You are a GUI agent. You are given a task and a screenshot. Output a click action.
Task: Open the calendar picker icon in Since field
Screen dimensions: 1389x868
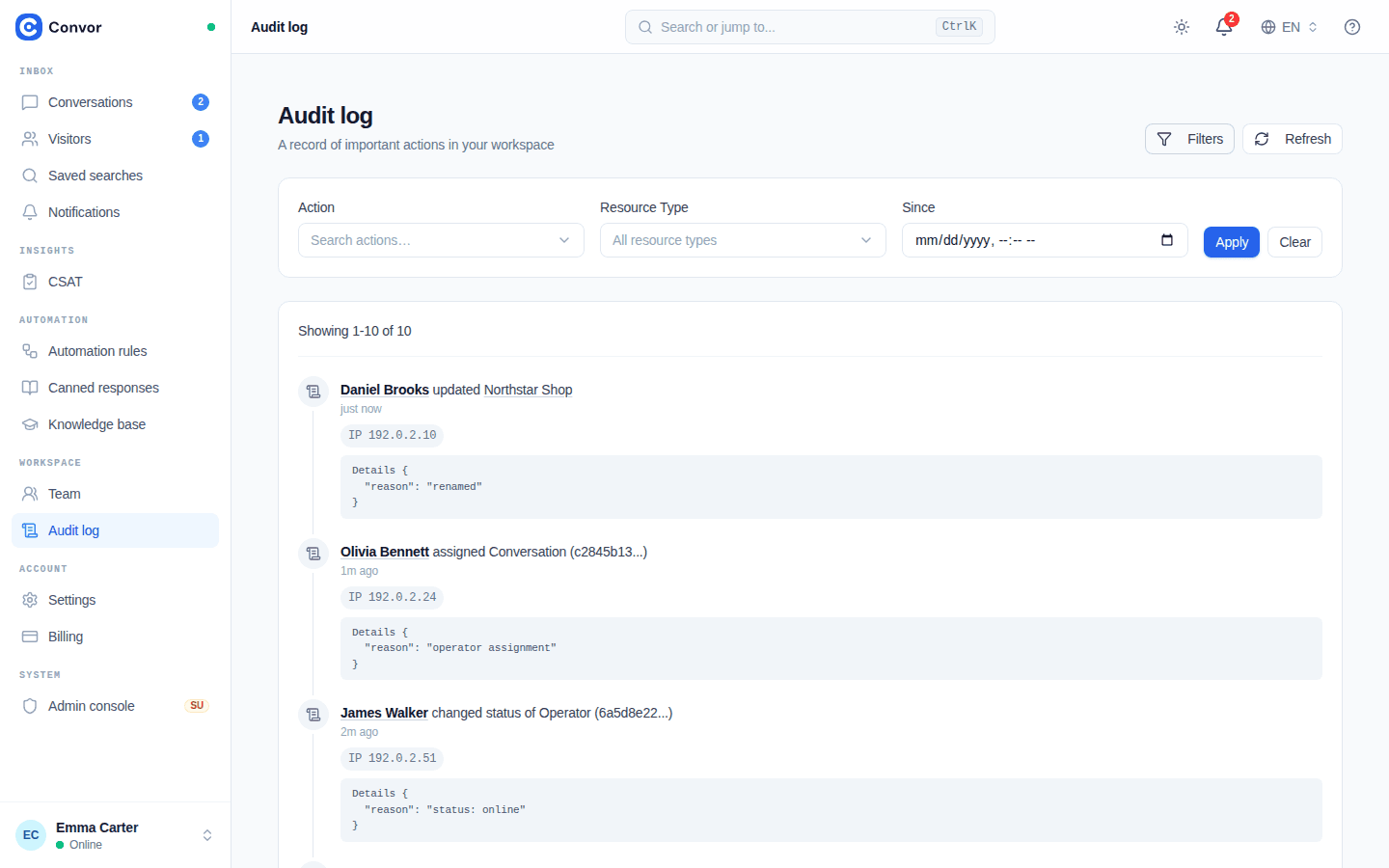pyautogui.click(x=1167, y=240)
